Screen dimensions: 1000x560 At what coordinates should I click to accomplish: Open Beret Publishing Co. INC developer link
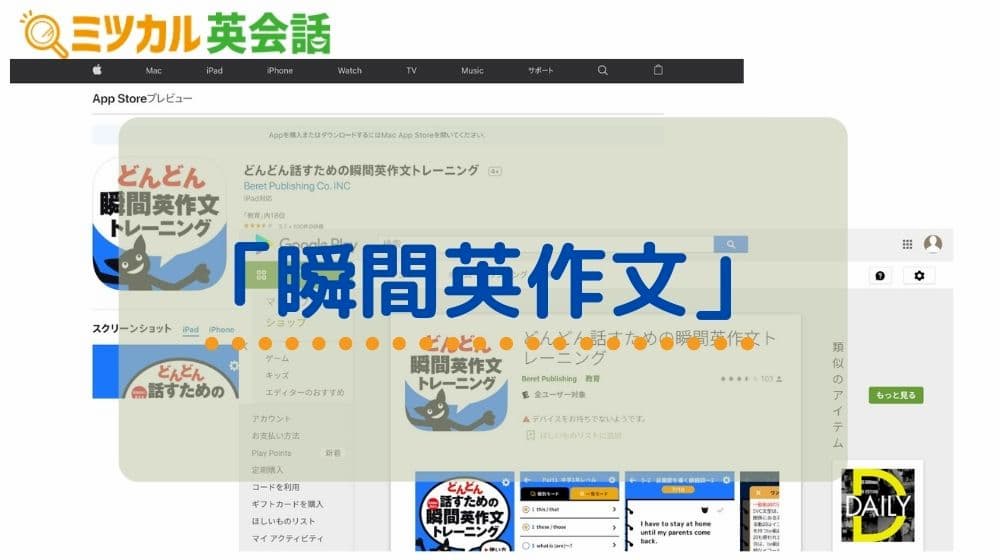(x=297, y=186)
